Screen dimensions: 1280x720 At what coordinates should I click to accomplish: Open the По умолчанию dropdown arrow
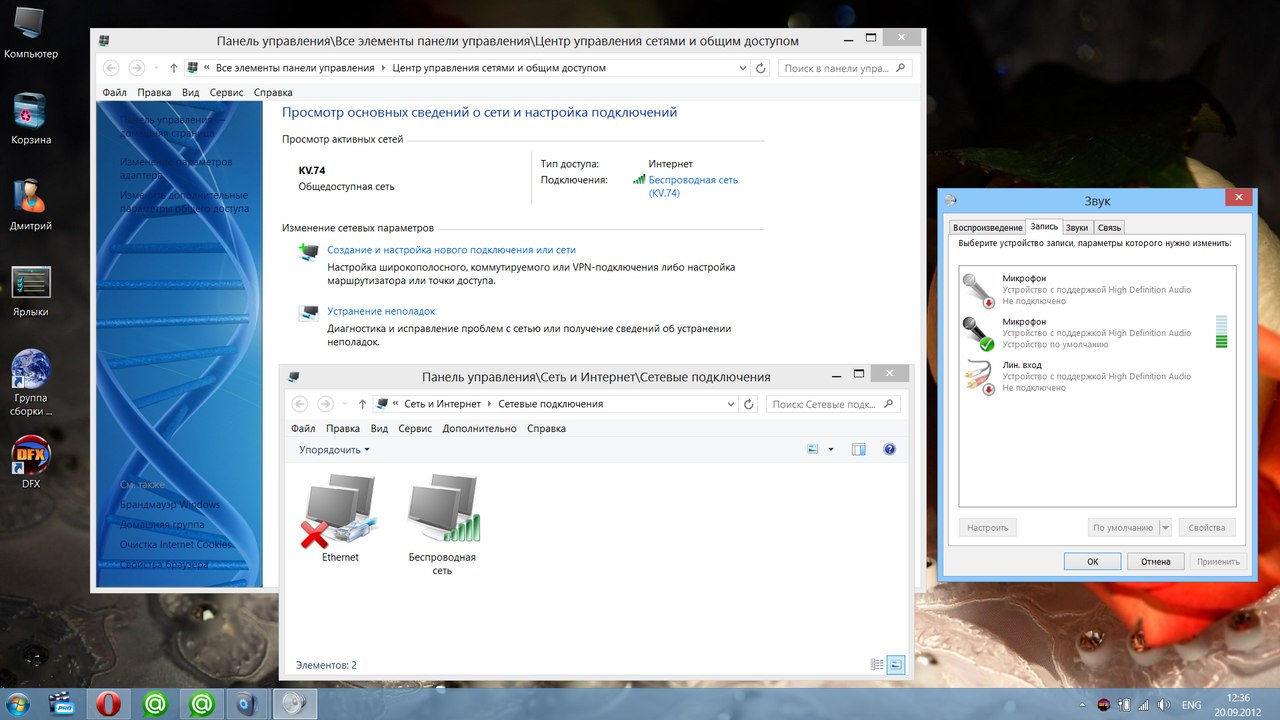1165,527
